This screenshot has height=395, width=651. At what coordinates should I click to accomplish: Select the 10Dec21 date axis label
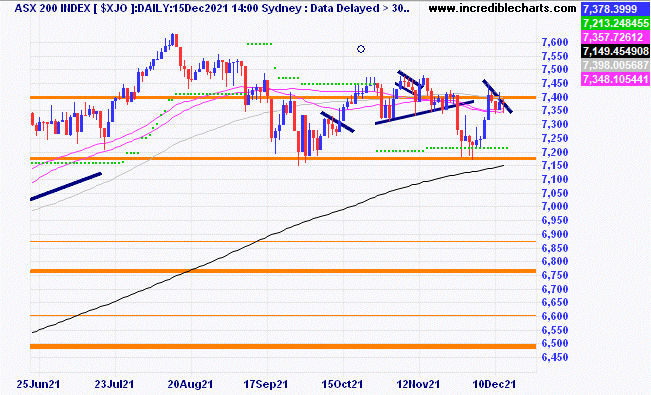point(494,384)
